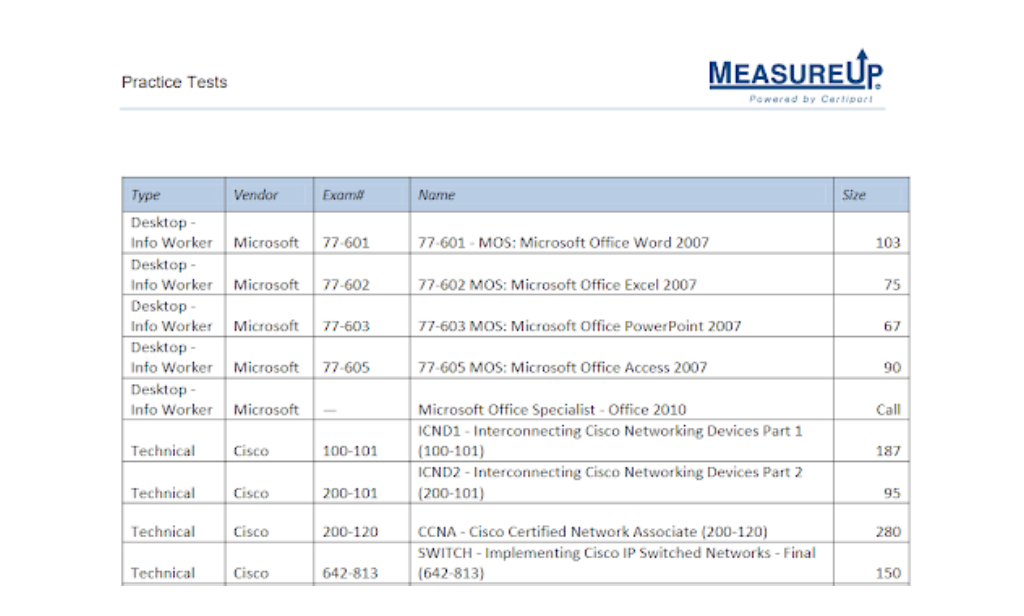Select name "77-601 - MOS: Microsoft Office Word 2007"
The image size is (1024, 616).
point(564,243)
